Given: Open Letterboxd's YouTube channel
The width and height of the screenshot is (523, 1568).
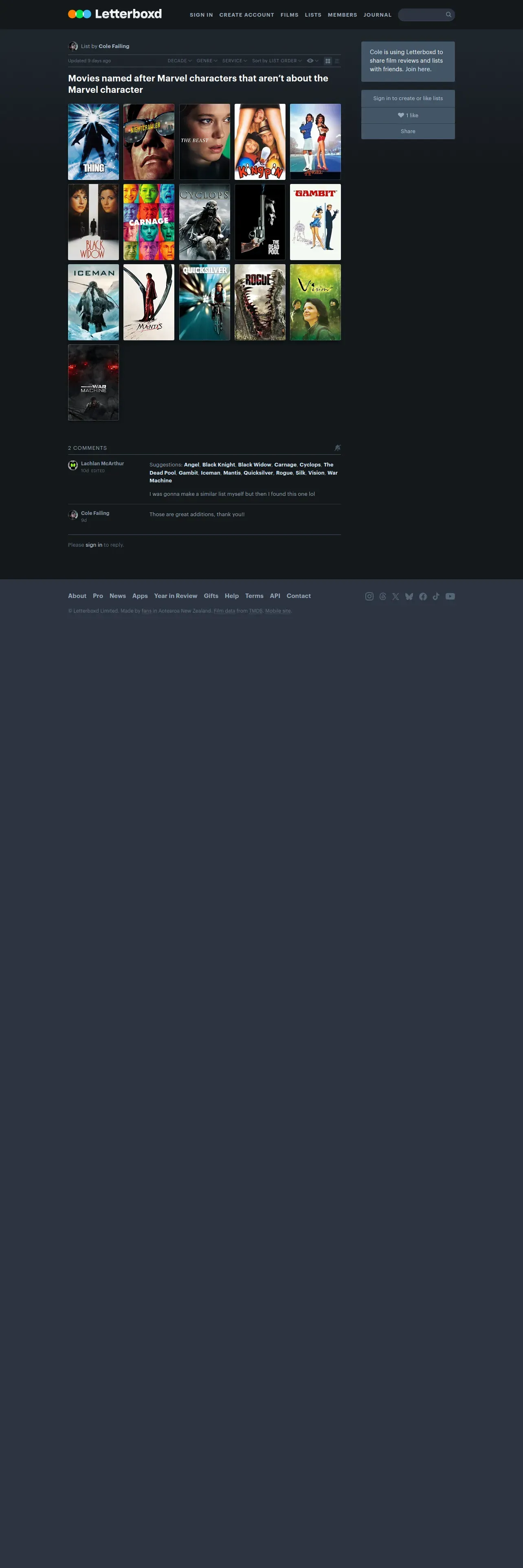Looking at the screenshot, I should 450,596.
